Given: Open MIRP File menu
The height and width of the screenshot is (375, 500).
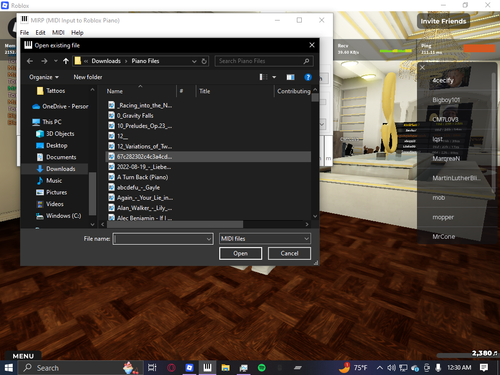Looking at the screenshot, I should (x=24, y=33).
